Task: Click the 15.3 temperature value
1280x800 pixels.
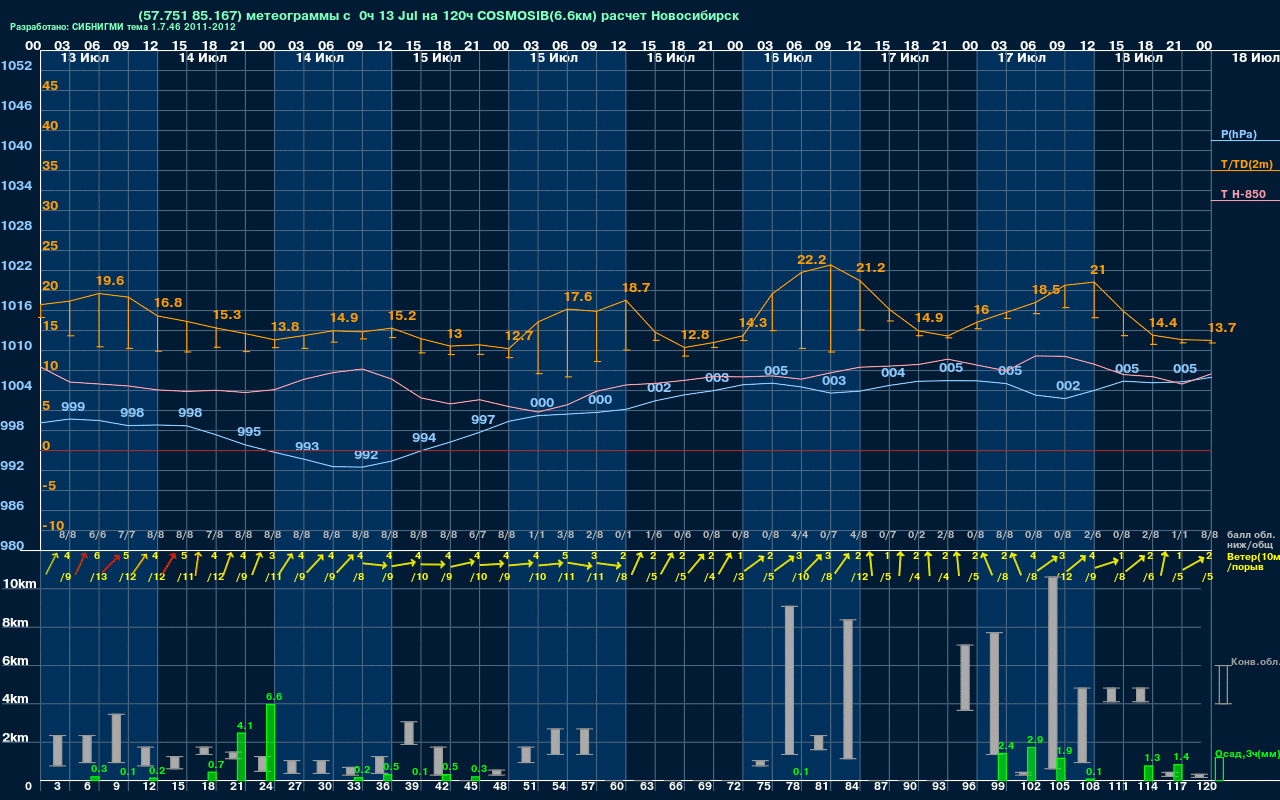Action: [227, 315]
